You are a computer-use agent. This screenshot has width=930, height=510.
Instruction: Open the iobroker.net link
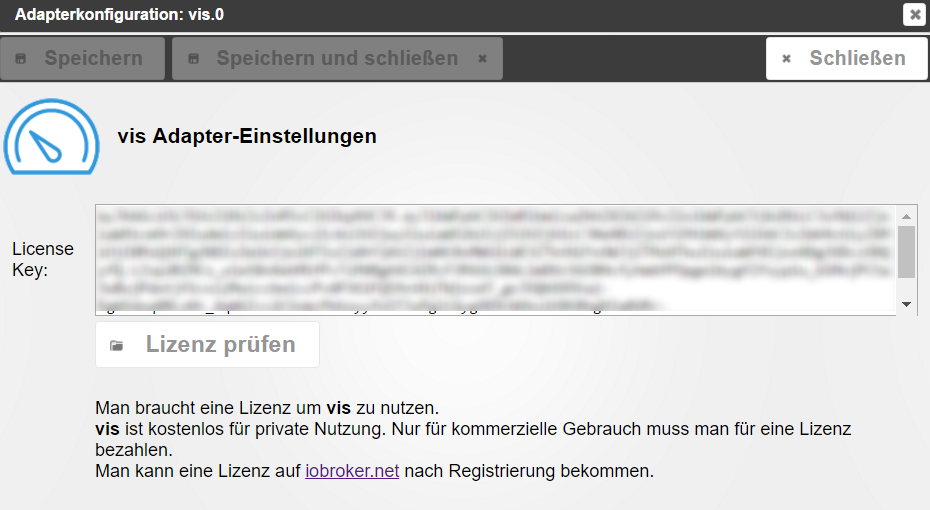[x=352, y=471]
